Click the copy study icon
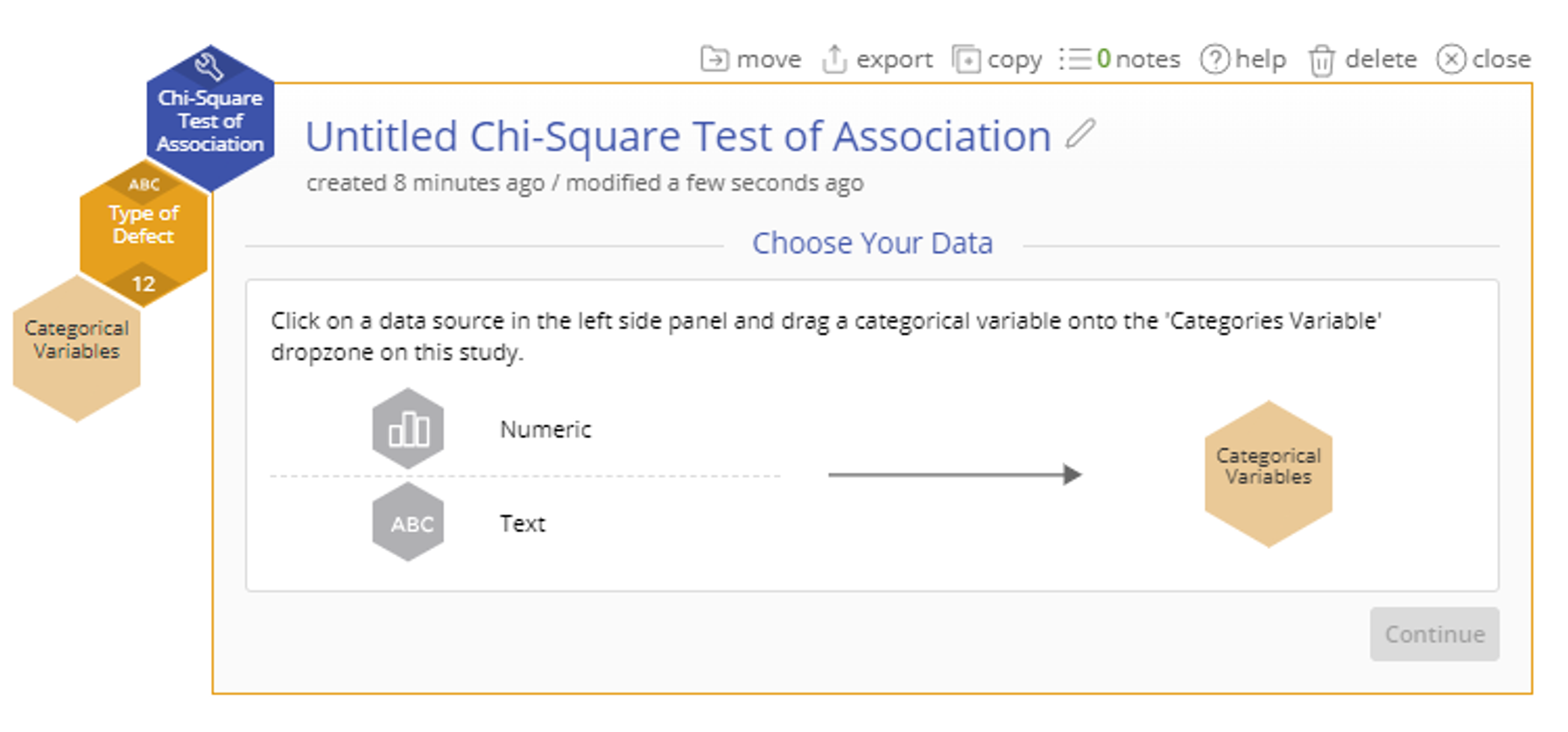Screen dimensions: 1568x732 tap(966, 60)
